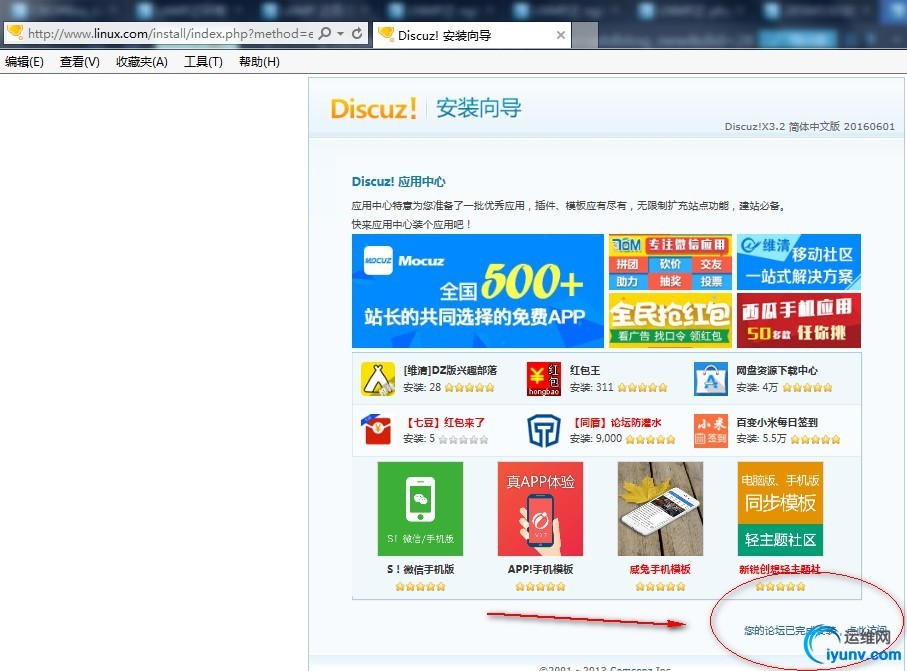This screenshot has height=671, width=907.
Task: Open the 收藏夹(A) menu
Action: pos(142,61)
